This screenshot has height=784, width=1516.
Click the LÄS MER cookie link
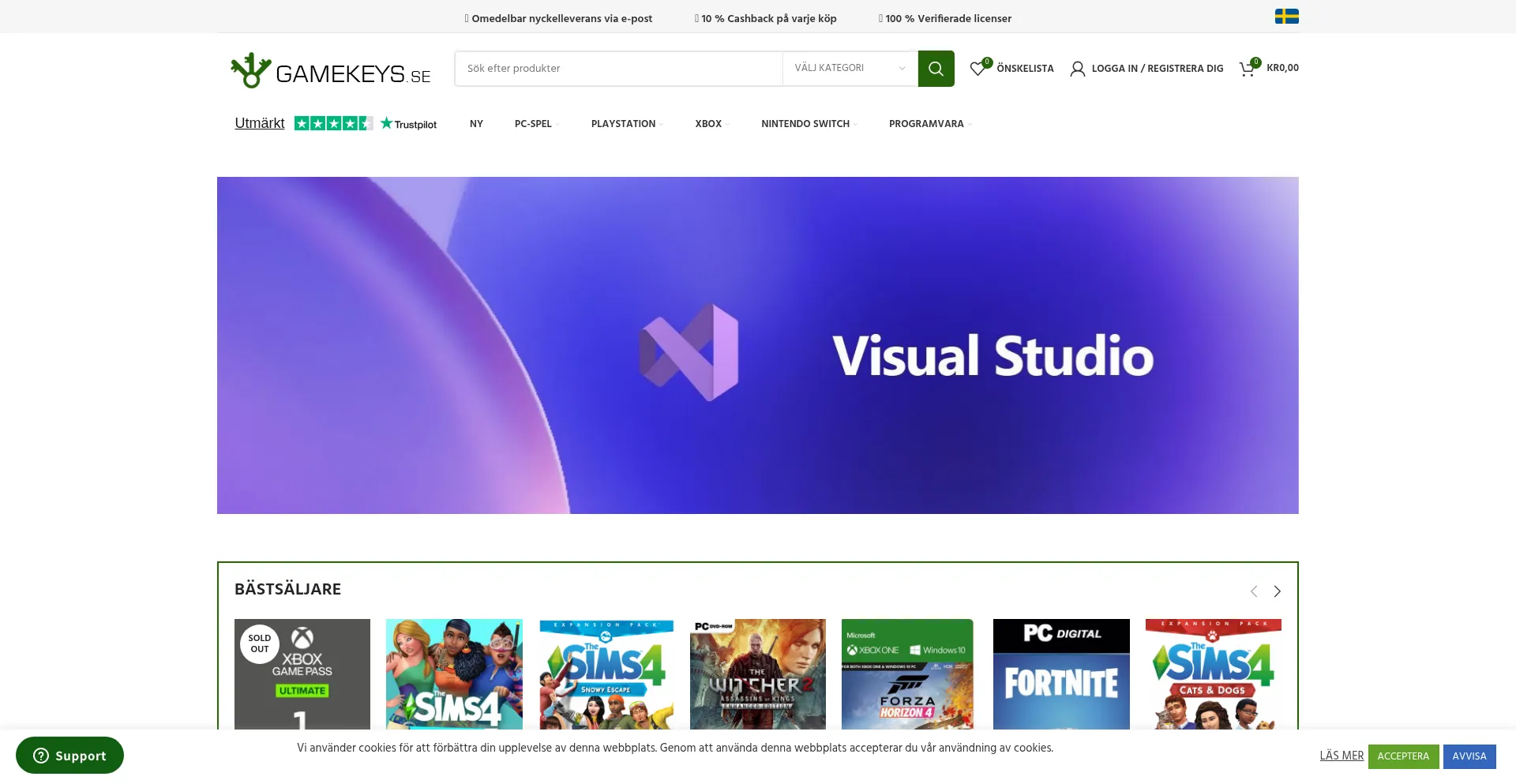click(x=1342, y=756)
